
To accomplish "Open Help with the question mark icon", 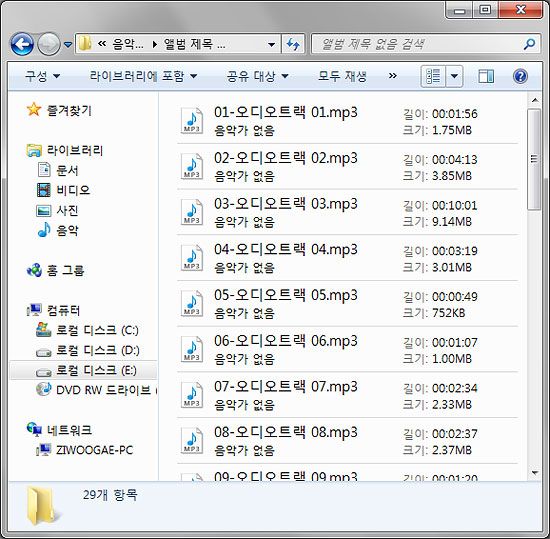I will coord(520,76).
